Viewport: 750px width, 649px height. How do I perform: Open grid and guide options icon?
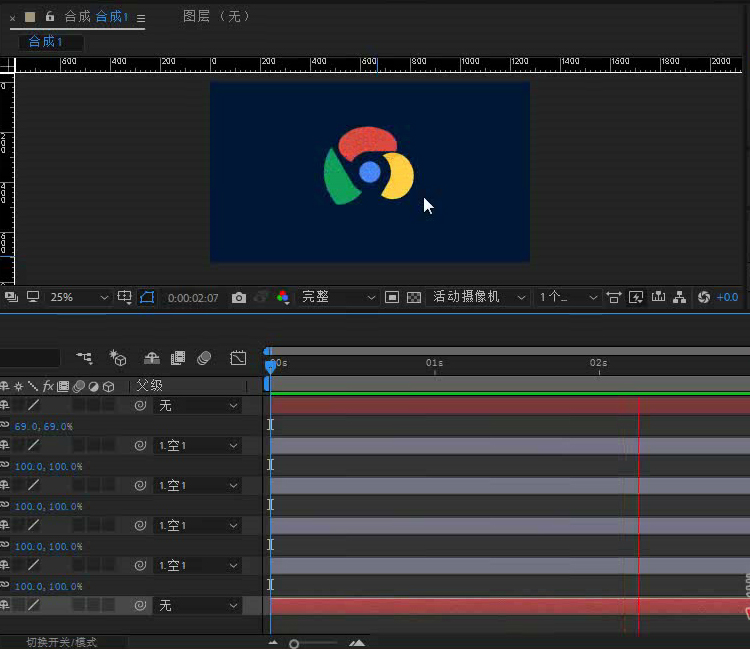click(x=124, y=297)
